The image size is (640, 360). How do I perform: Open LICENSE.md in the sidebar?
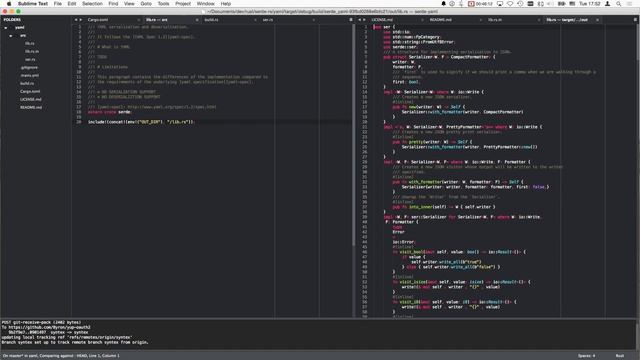[31, 99]
